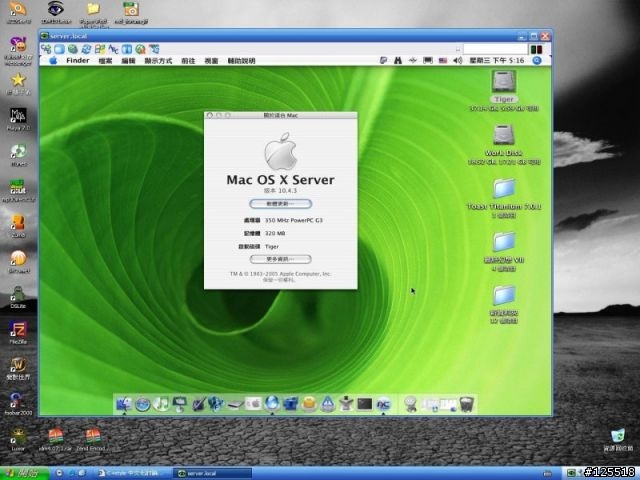Click the warning triangle icon in the Dock
Viewport: 640px width, 480px height.
click(x=328, y=404)
